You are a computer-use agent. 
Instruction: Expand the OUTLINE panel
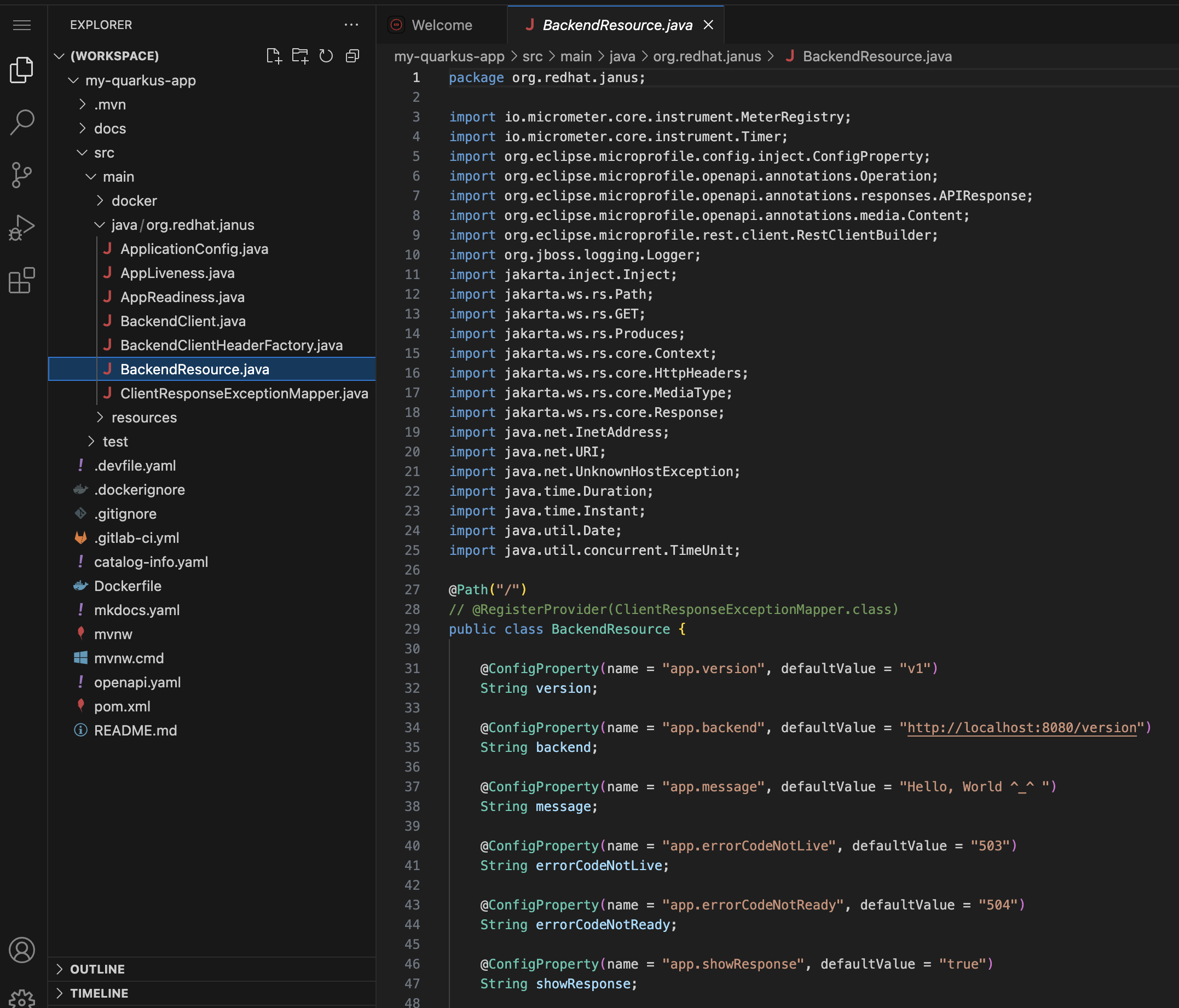point(212,969)
